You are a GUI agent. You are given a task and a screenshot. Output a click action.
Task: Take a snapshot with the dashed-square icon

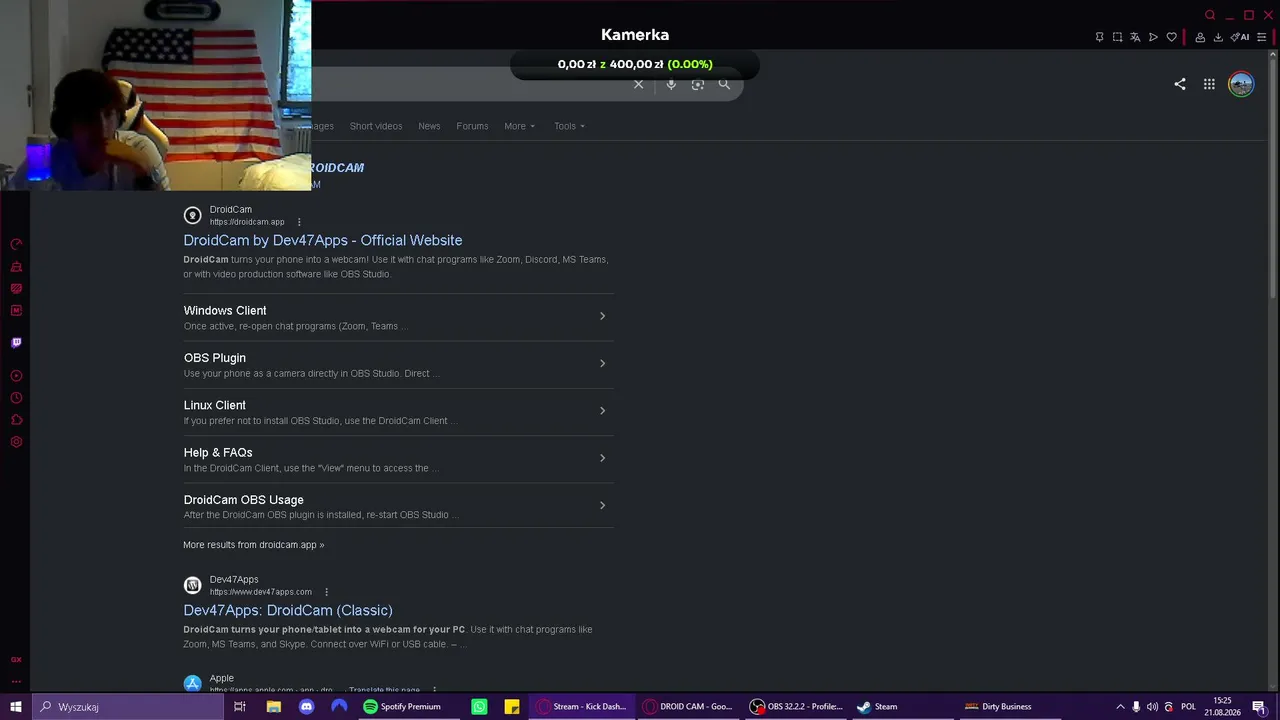click(1117, 37)
